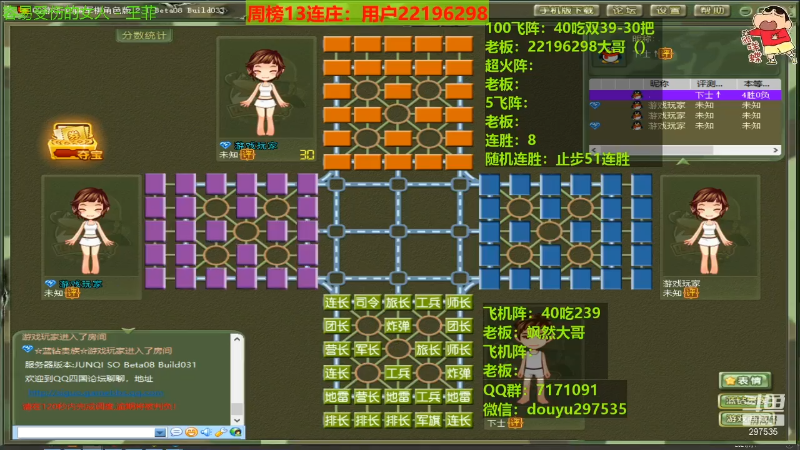
Task: Click the chat bubble icon beside the chat input
Action: click(176, 432)
